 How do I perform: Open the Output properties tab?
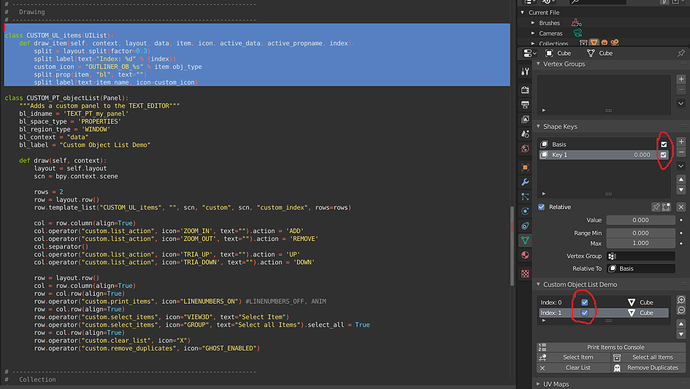point(525,105)
